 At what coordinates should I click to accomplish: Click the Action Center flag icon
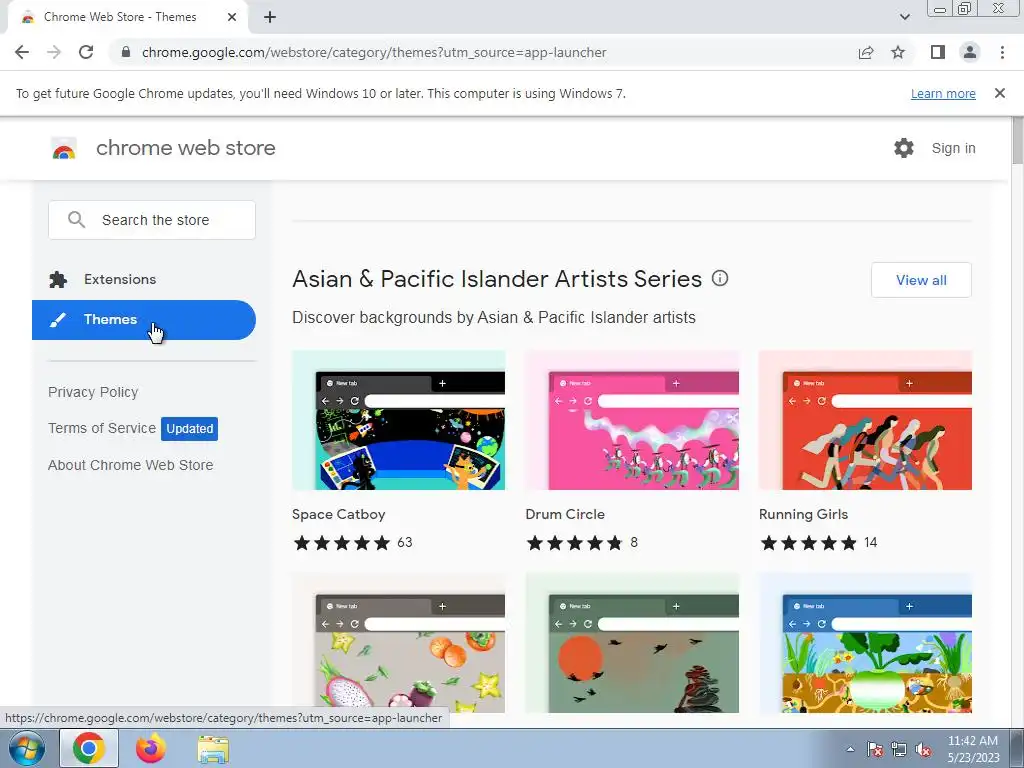(875, 749)
